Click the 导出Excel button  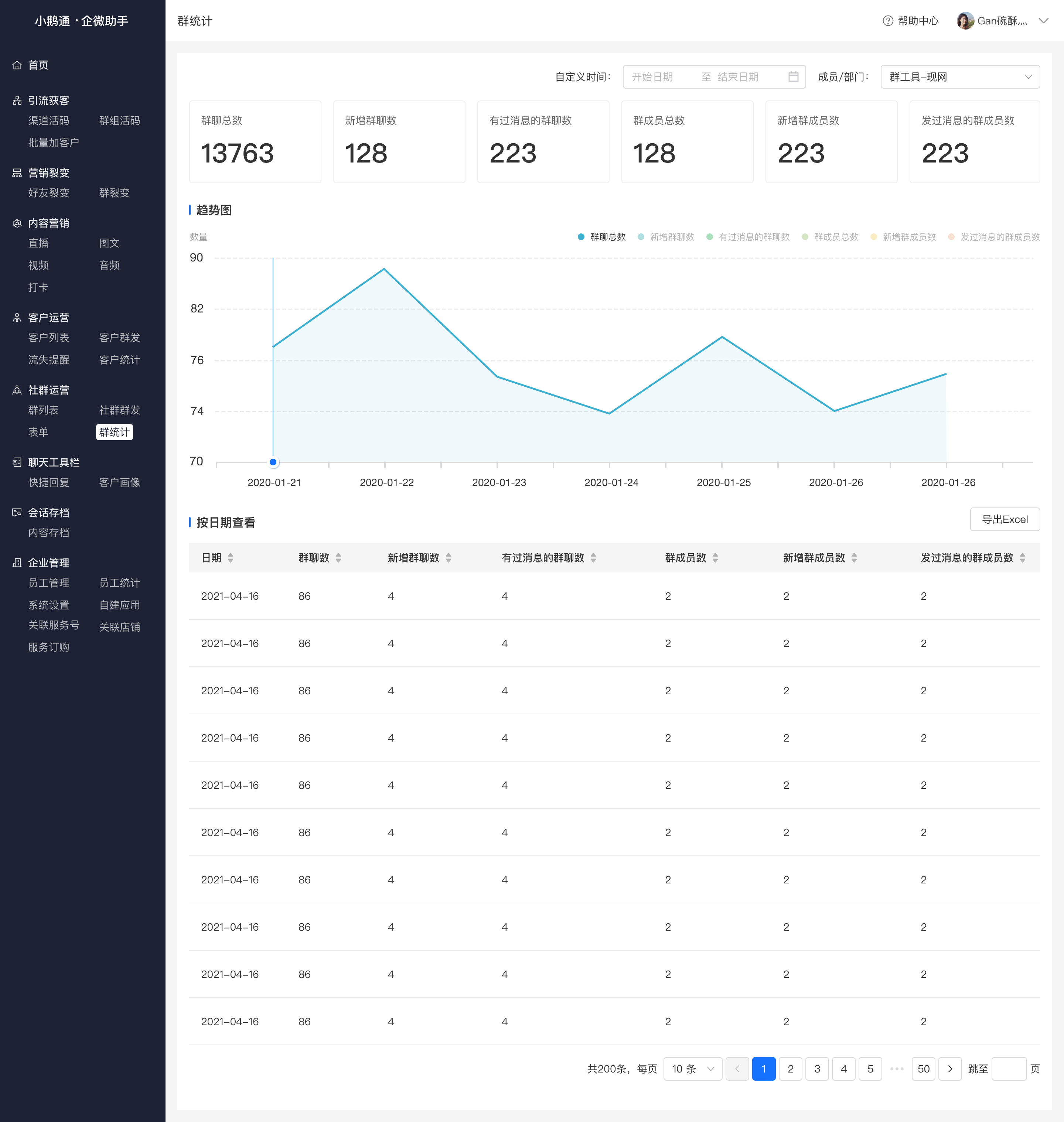click(x=1005, y=519)
